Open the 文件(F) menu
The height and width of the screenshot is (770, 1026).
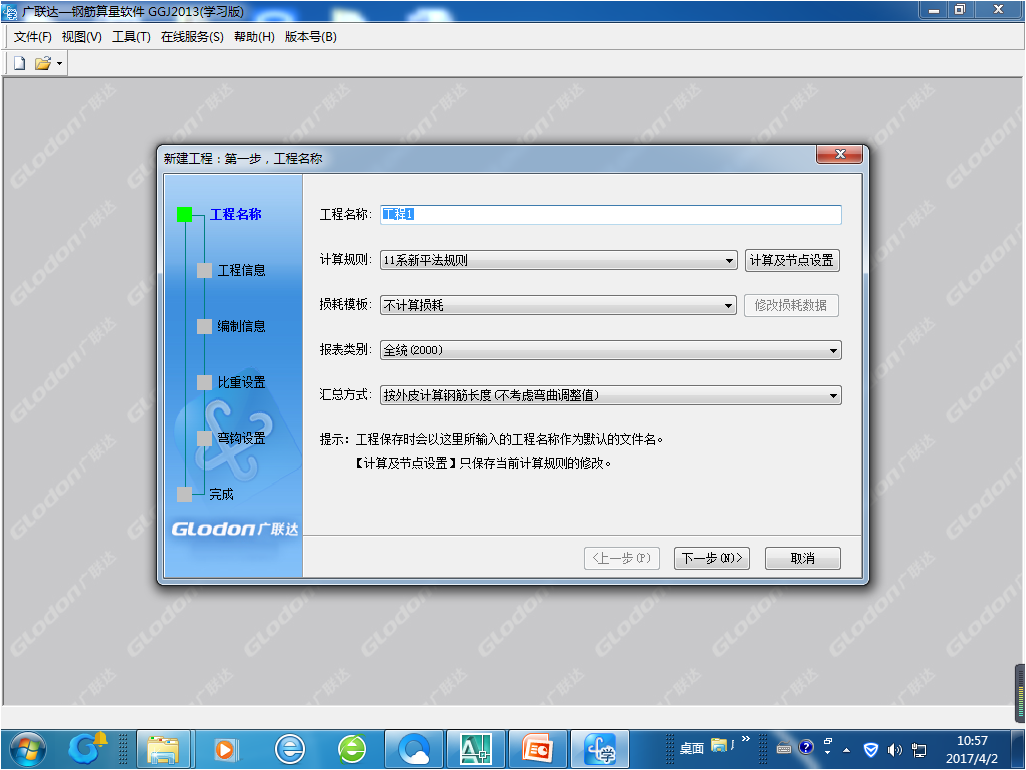coord(33,37)
